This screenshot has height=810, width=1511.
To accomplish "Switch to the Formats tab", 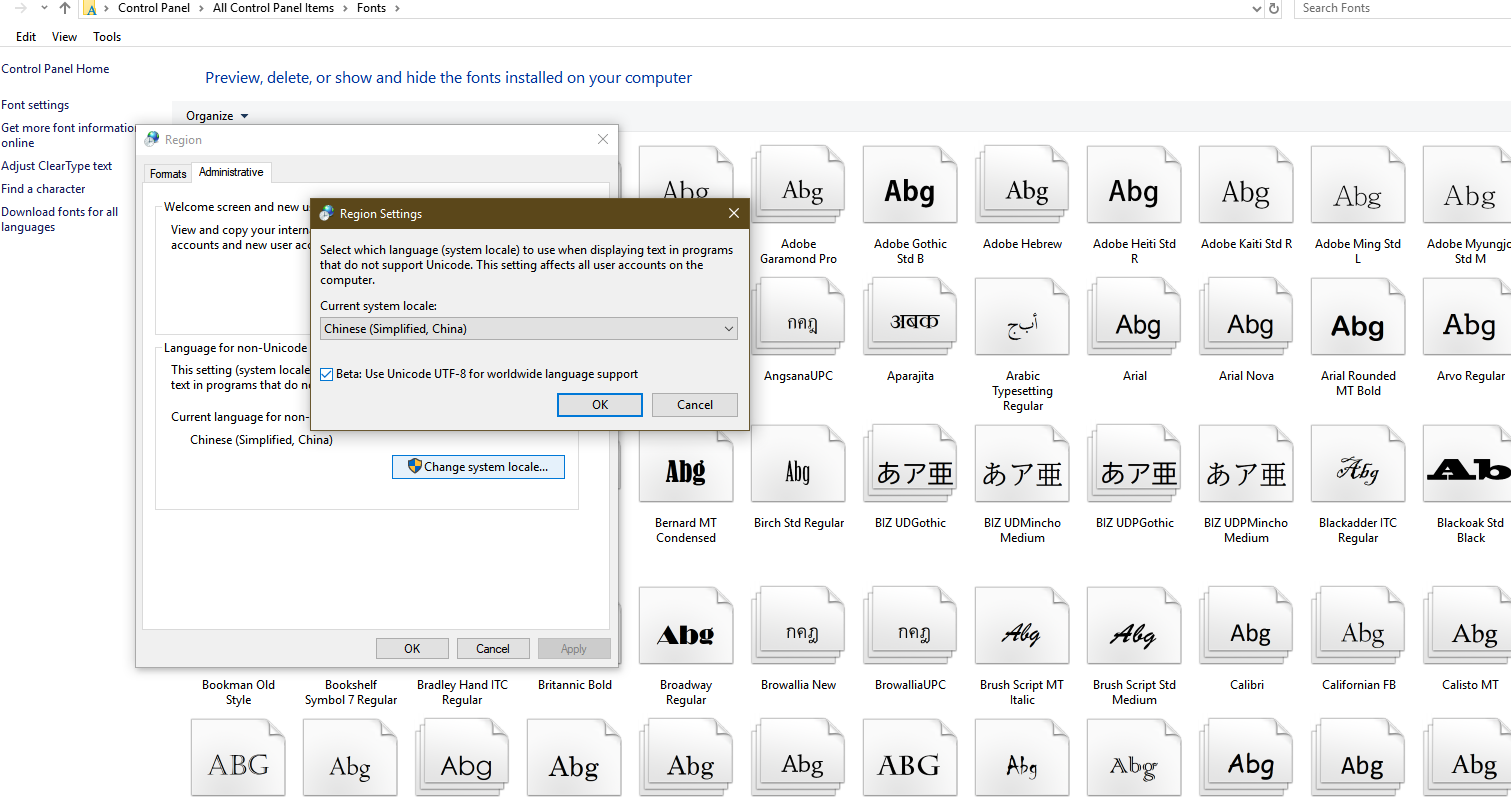I will point(168,174).
